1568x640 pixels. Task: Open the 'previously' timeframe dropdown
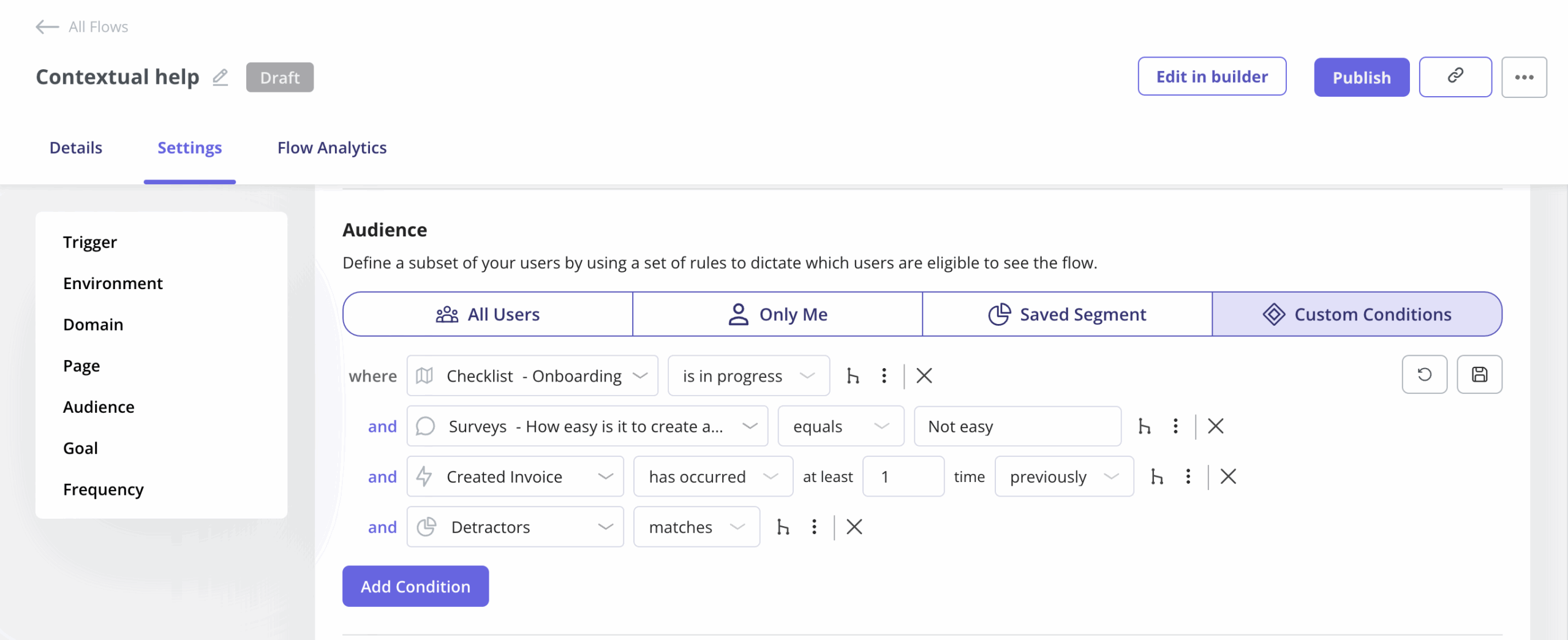[1064, 476]
